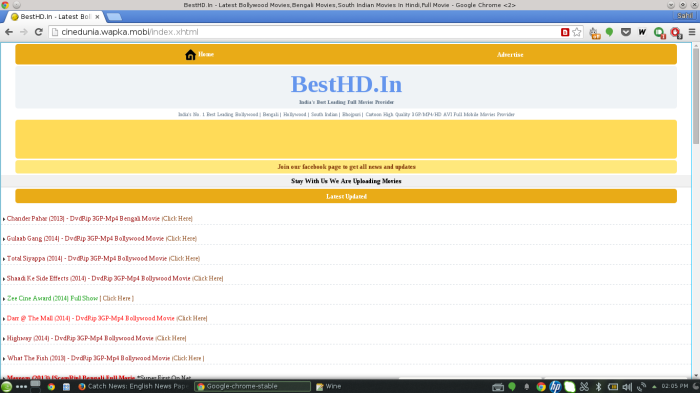Click the scissors clipboard tray icon
Viewport: 700px width, 393px height.
(x=584, y=387)
